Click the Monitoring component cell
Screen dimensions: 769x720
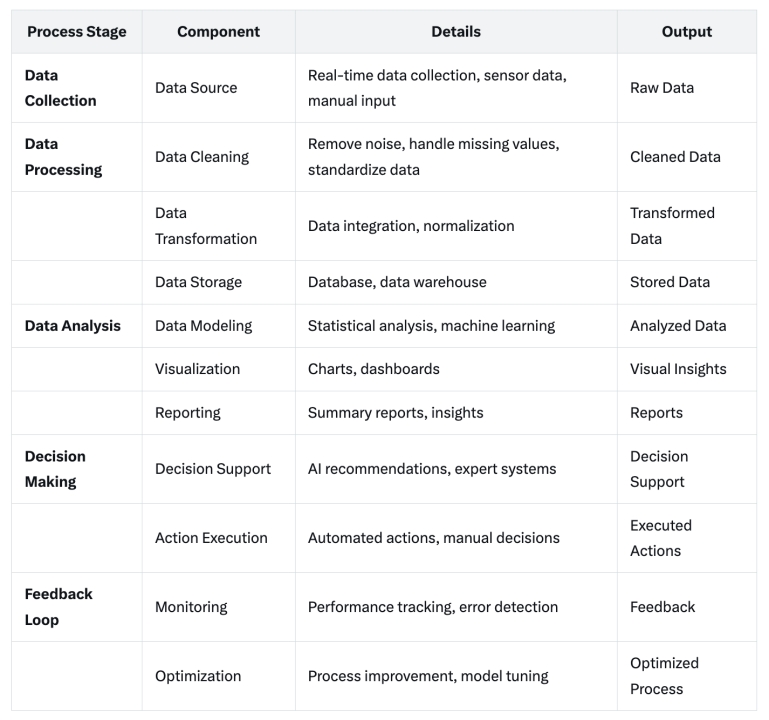click(x=191, y=607)
